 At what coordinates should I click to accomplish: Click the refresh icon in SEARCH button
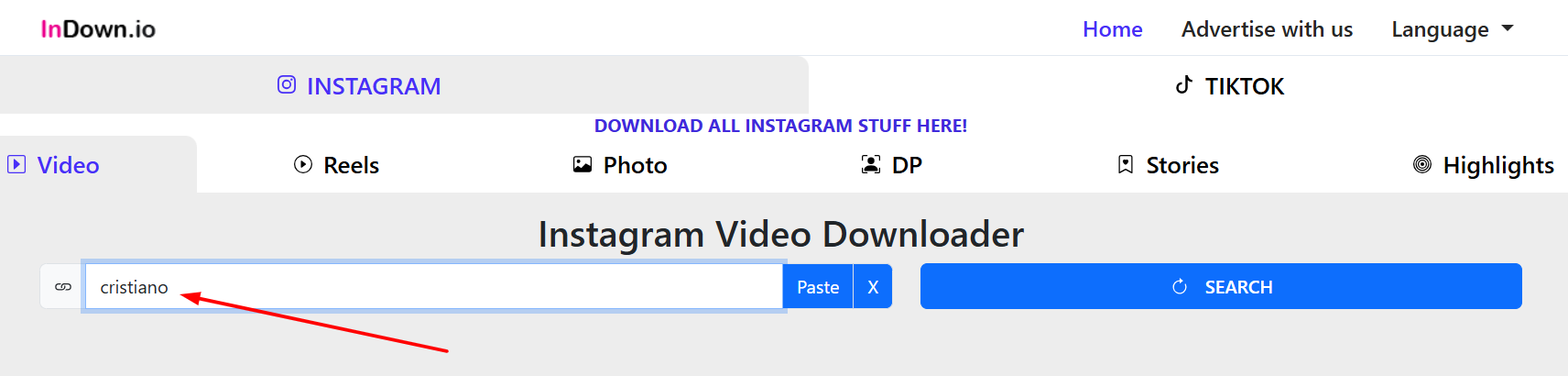coord(1180,287)
